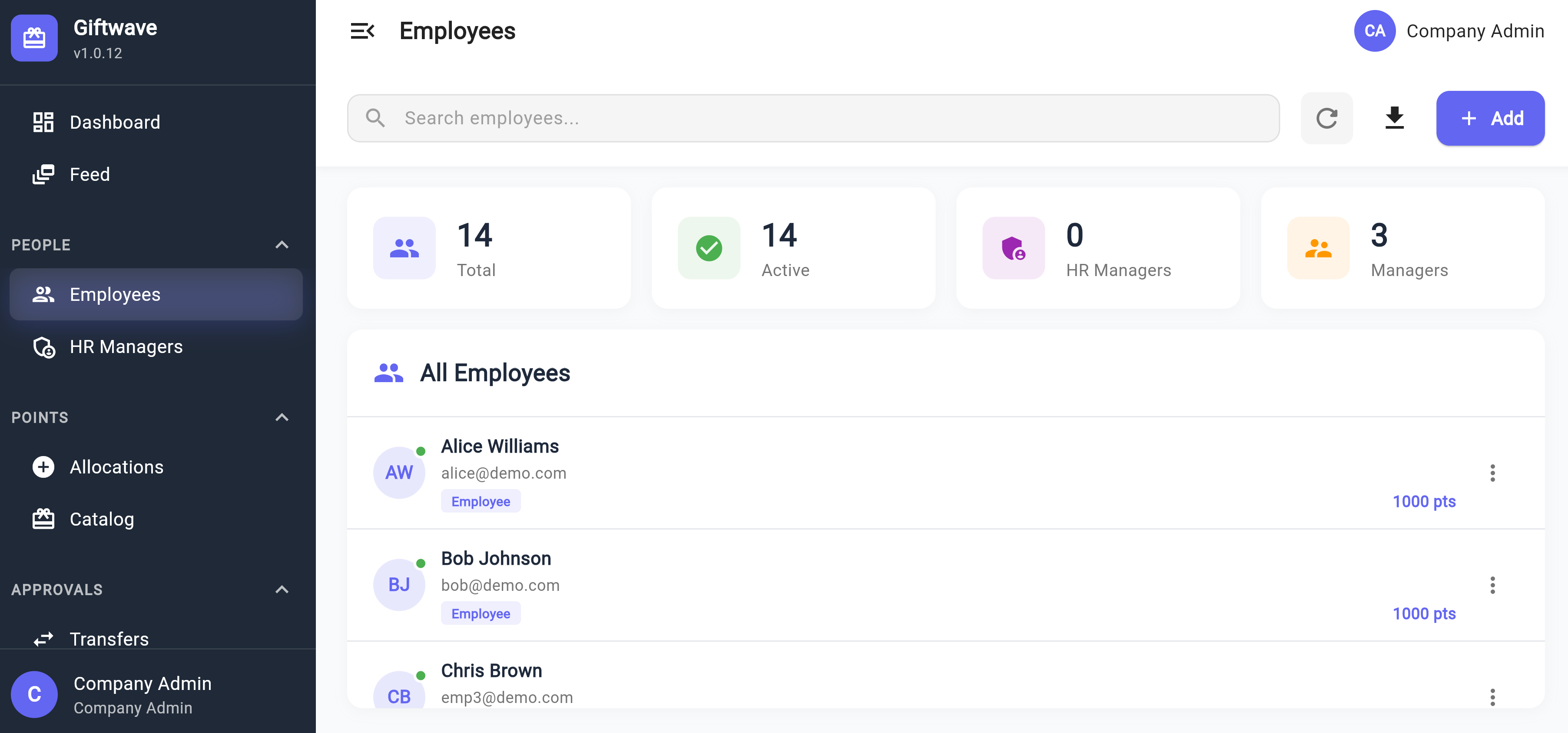Click Bob Johnson's Employee badge

point(480,613)
